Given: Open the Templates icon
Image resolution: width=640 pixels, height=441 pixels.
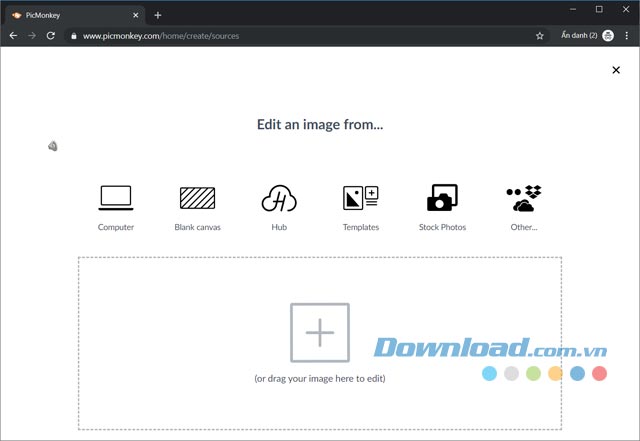Looking at the screenshot, I should 361,198.
